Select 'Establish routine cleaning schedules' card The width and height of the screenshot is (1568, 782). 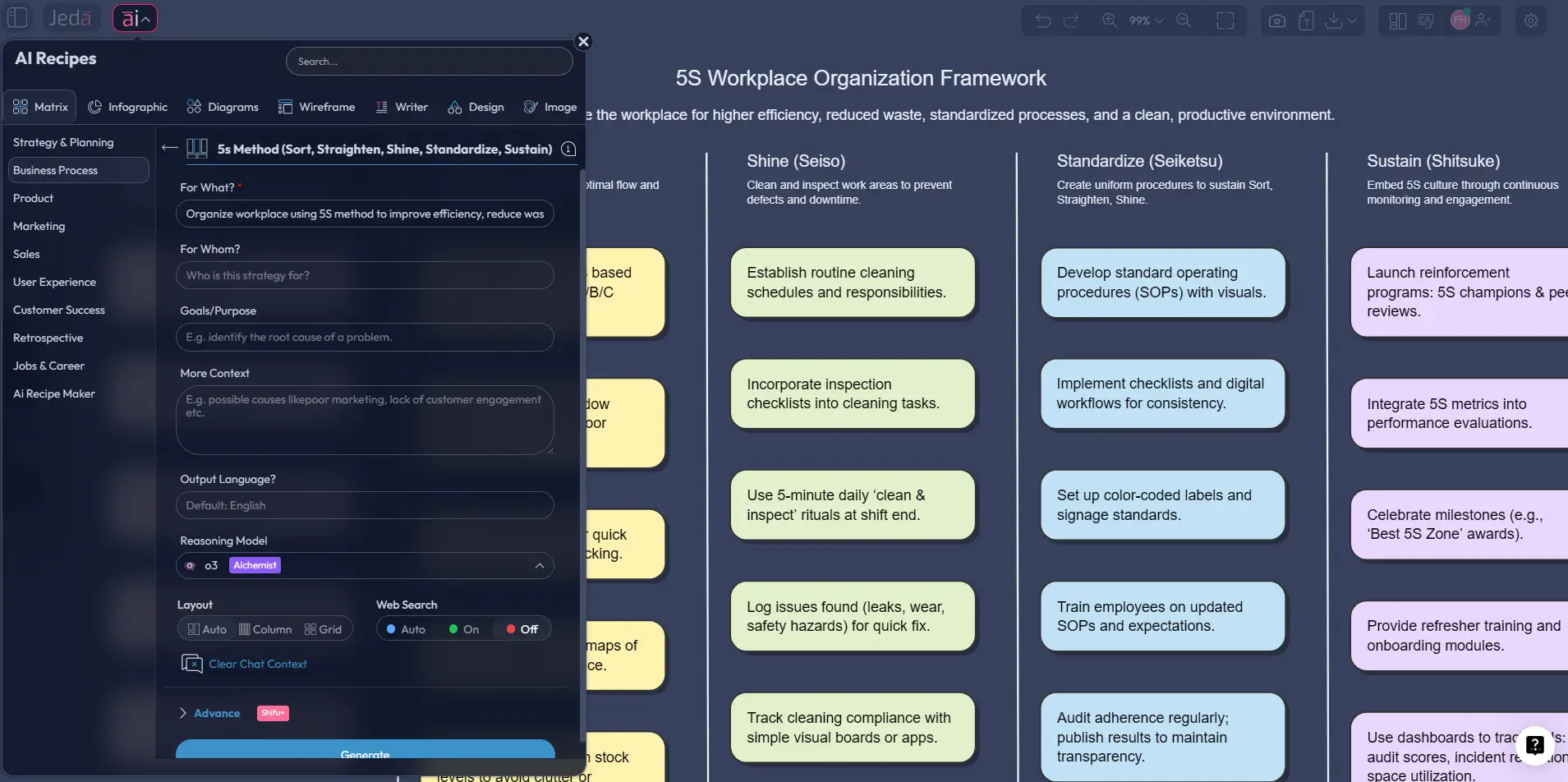point(853,283)
